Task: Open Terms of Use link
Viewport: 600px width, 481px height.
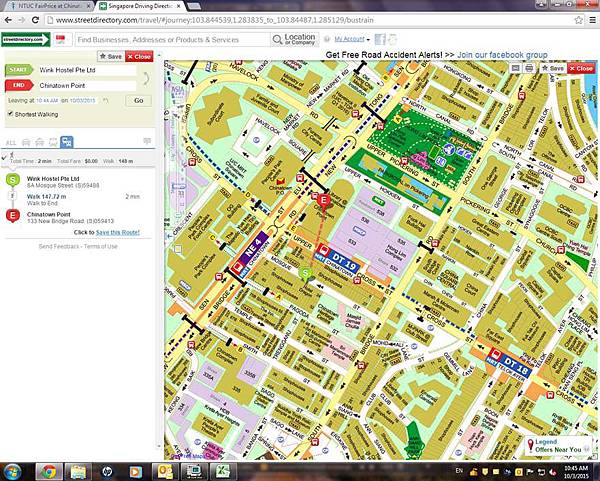Action: 101,246
